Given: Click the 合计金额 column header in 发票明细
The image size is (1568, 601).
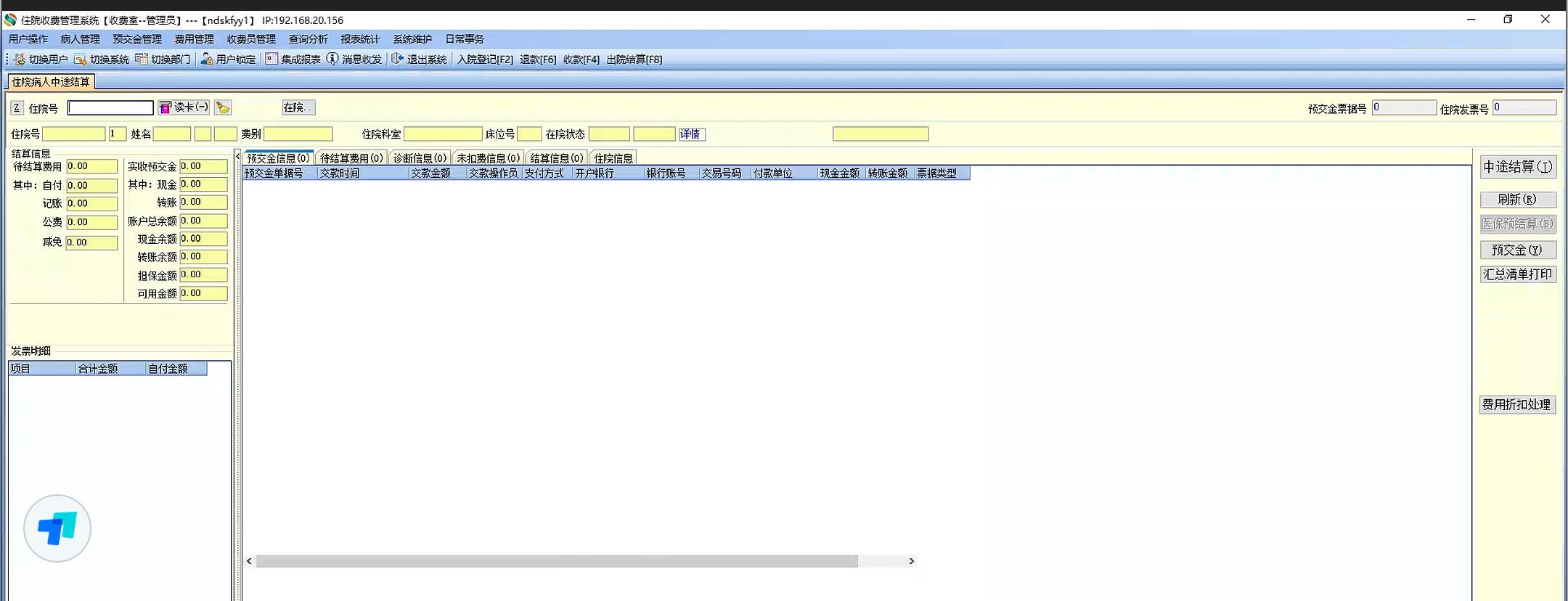Looking at the screenshot, I should click(110, 369).
